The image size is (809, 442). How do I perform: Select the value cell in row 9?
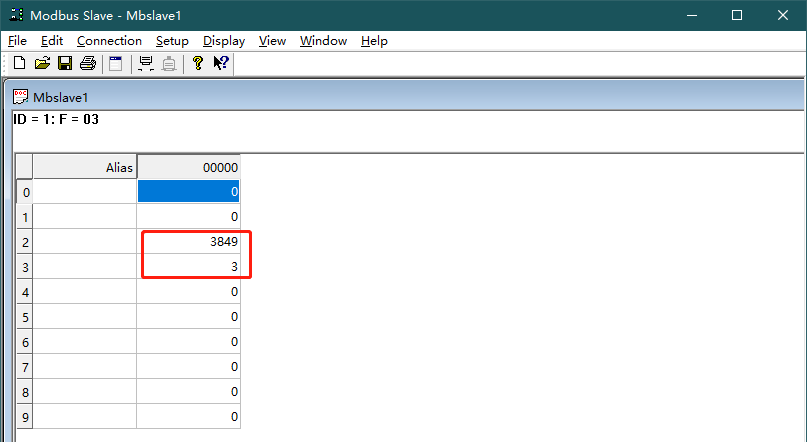click(188, 417)
